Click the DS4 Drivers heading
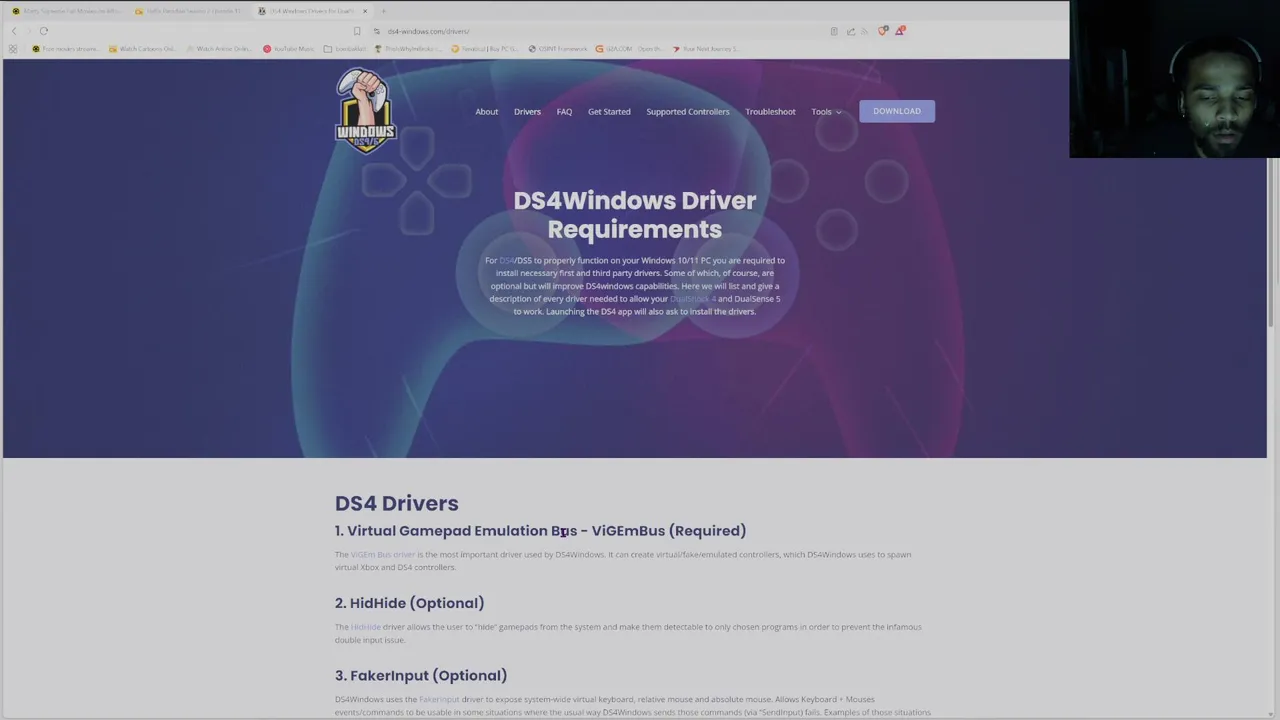This screenshot has width=1280, height=720. click(x=396, y=503)
